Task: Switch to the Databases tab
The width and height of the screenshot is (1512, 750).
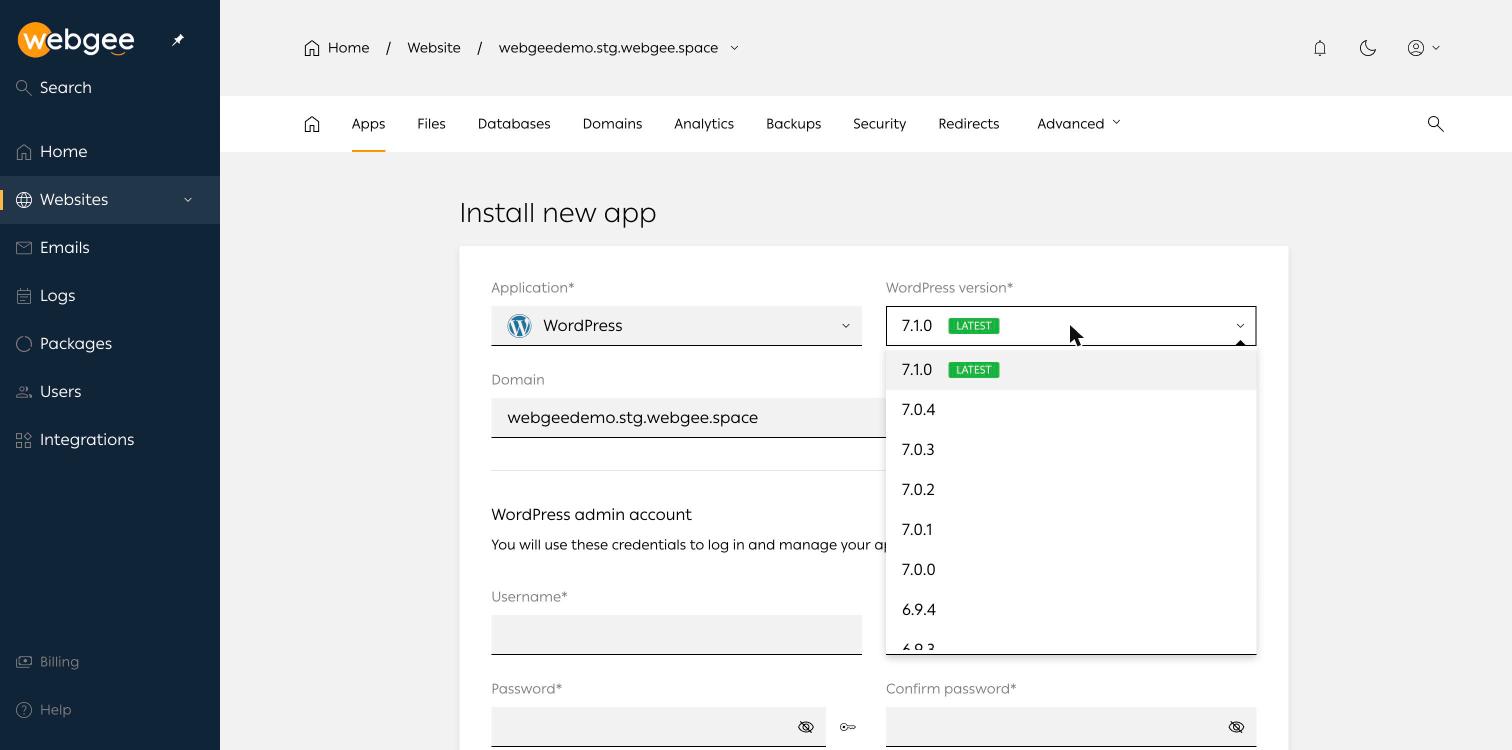Action: coord(514,124)
